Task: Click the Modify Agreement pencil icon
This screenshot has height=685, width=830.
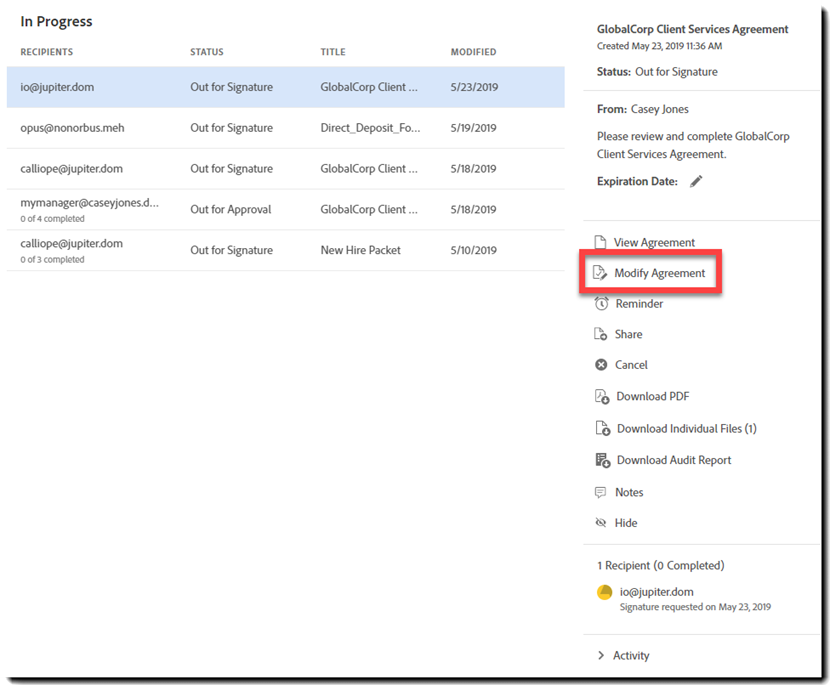Action: (601, 273)
